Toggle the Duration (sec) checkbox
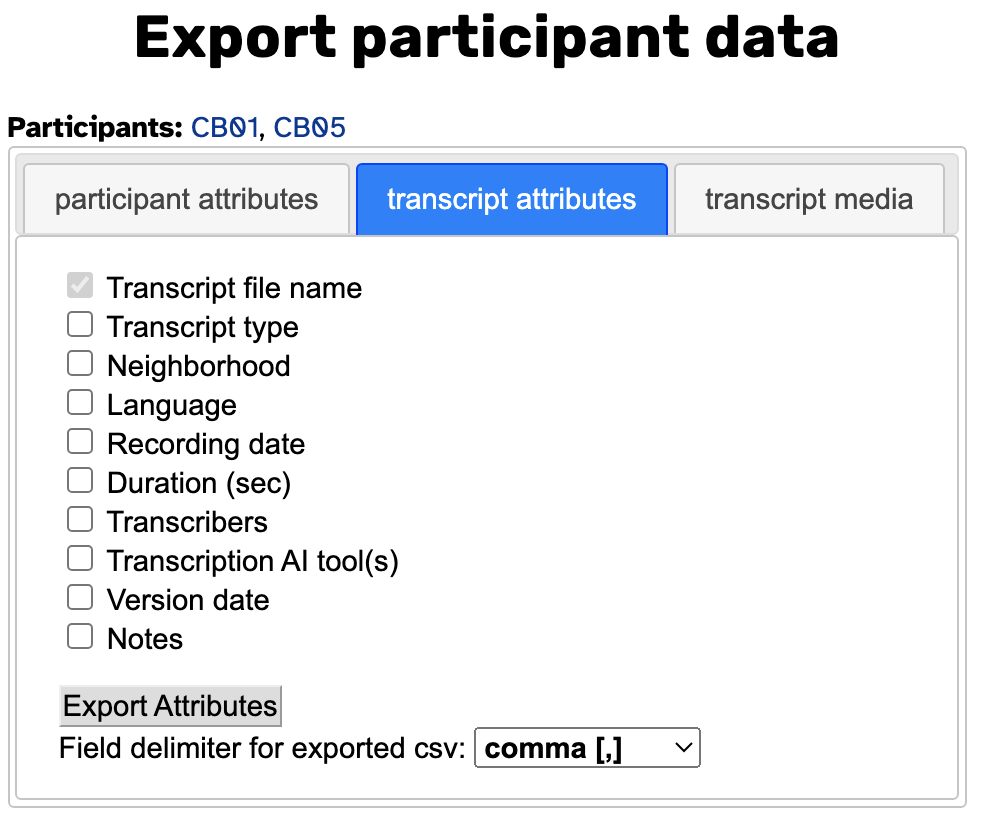Image resolution: width=982 pixels, height=816 pixels. pos(80,481)
